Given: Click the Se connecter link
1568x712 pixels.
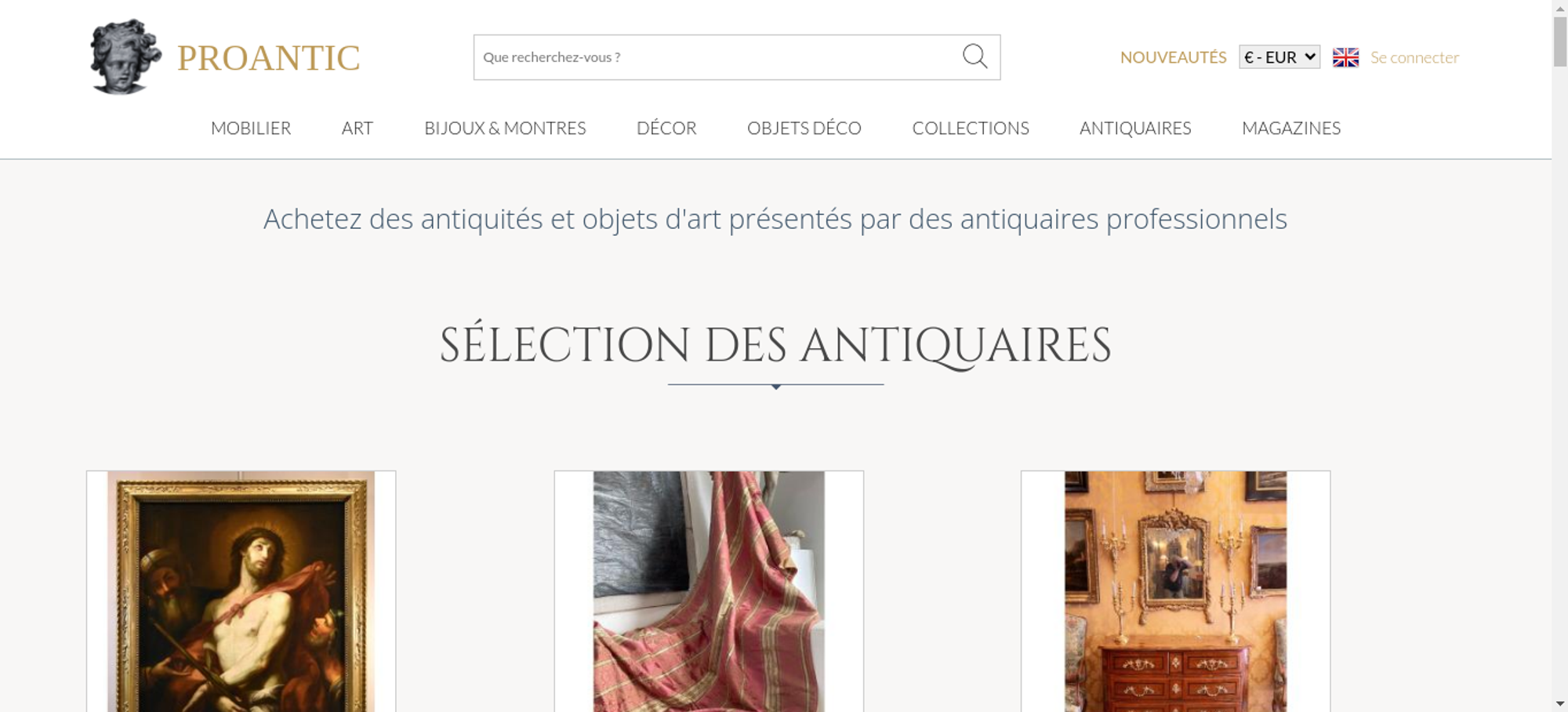Looking at the screenshot, I should [x=1414, y=57].
